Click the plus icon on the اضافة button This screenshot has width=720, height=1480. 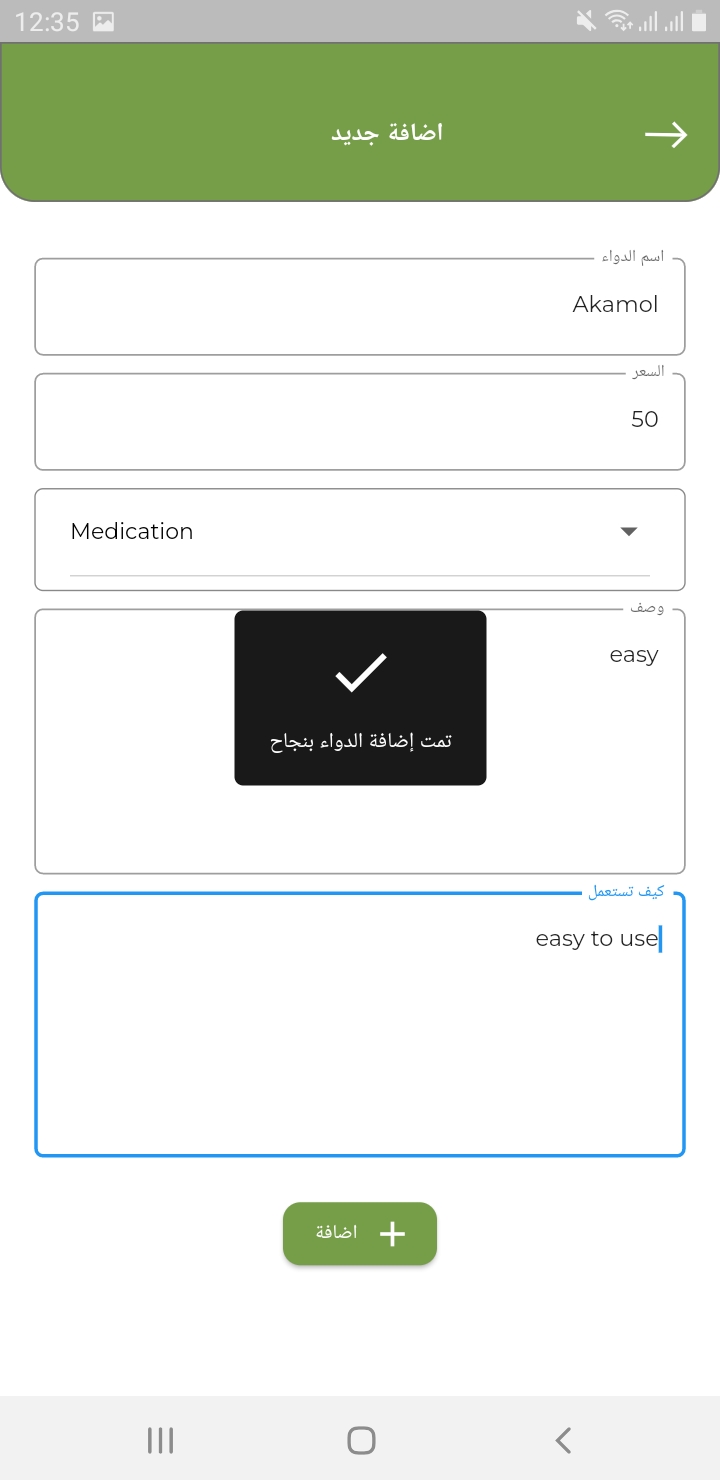coord(392,1233)
